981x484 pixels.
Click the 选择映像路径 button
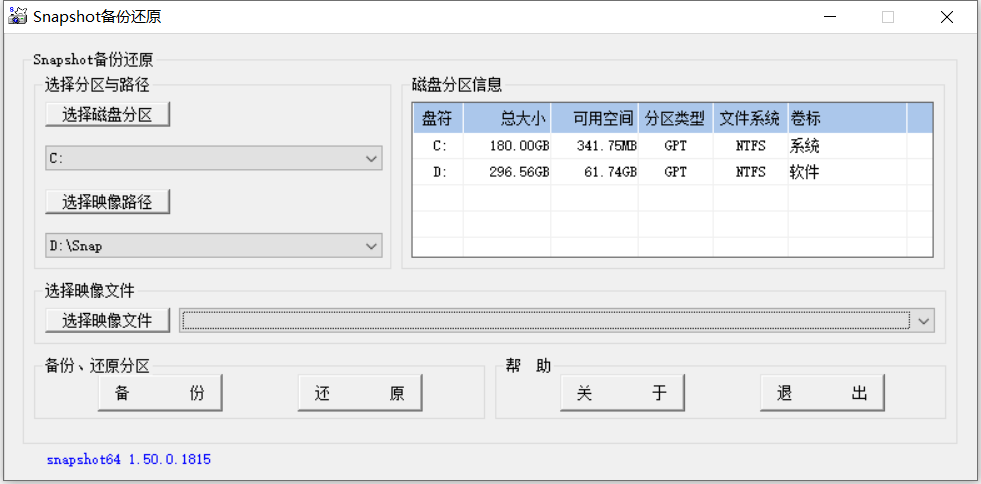pyautogui.click(x=107, y=202)
